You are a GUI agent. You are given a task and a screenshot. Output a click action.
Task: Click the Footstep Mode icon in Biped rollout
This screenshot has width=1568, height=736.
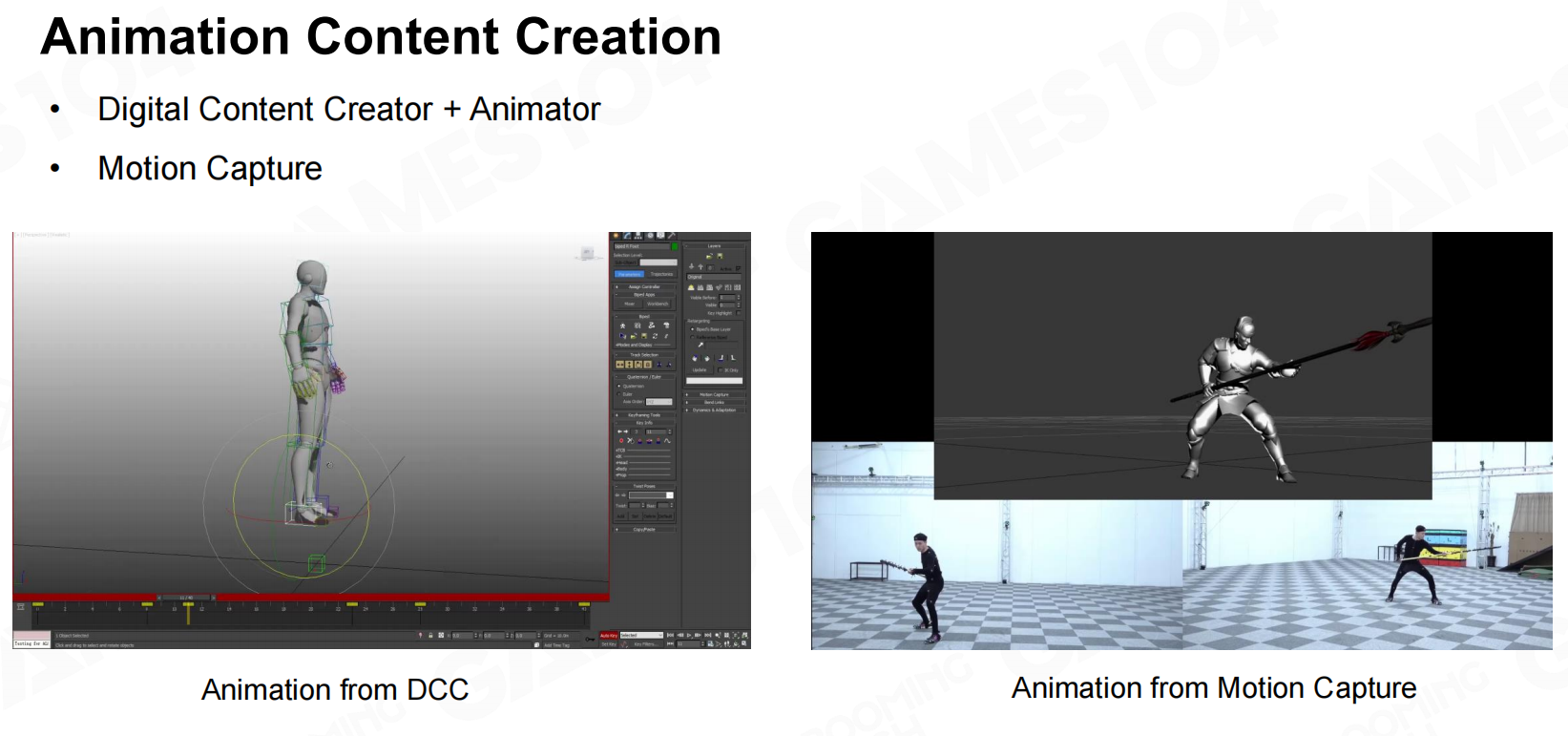[x=638, y=326]
